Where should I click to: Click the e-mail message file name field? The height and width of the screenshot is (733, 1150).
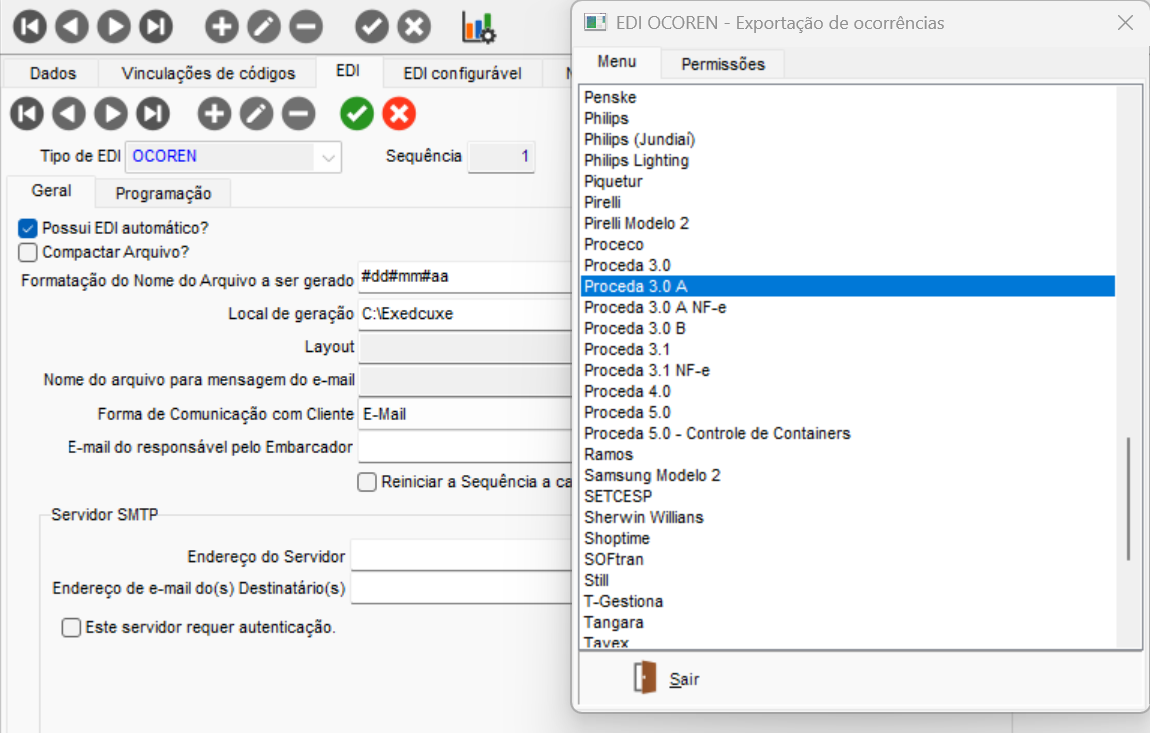(x=465, y=380)
